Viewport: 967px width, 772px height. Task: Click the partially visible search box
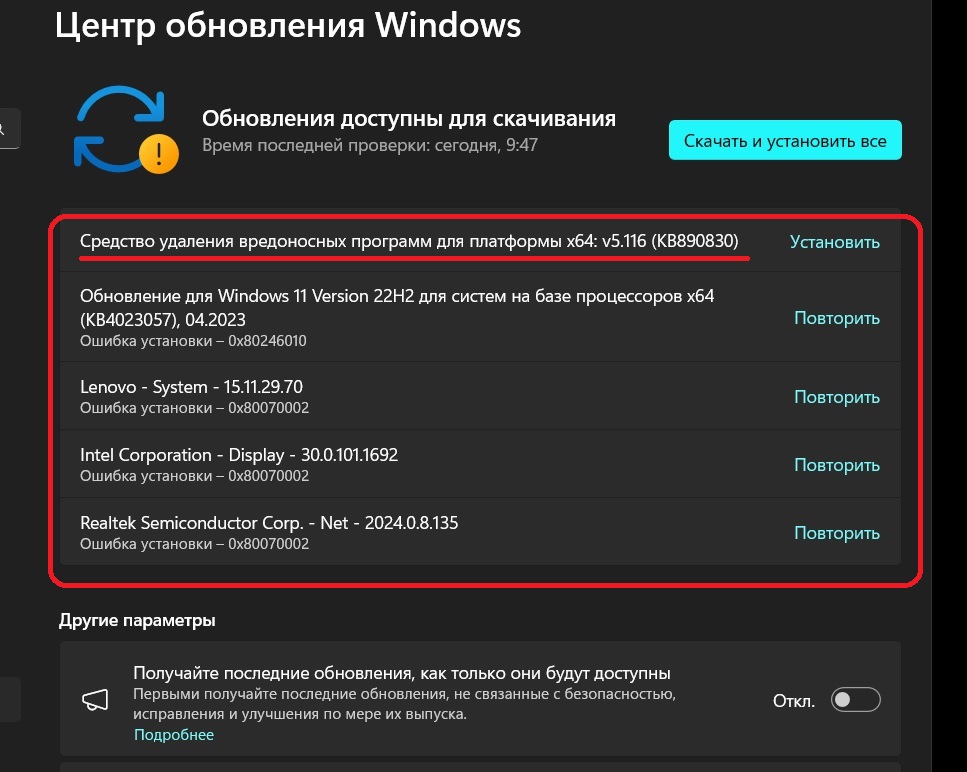tap(8, 128)
